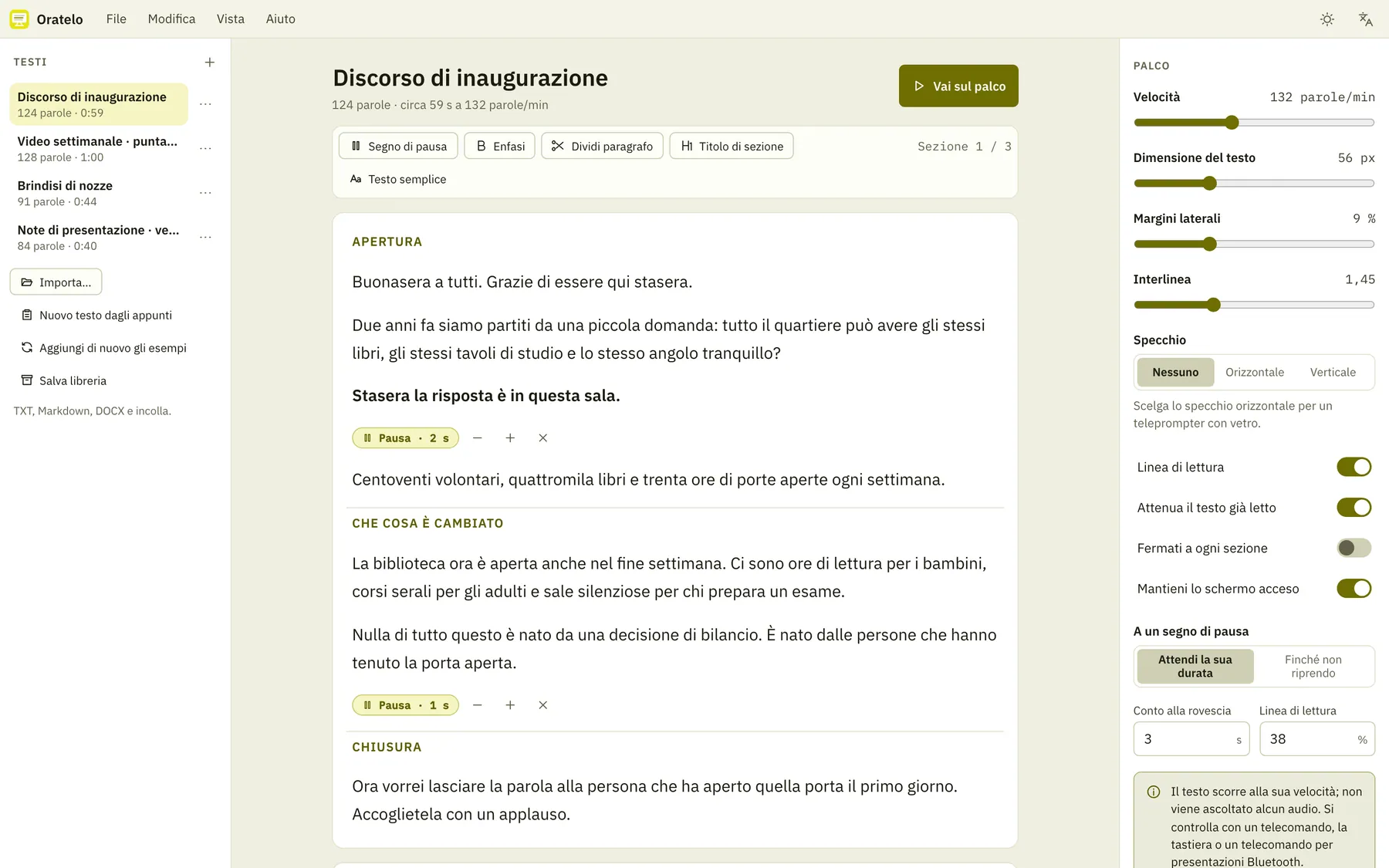This screenshot has width=1389, height=868.
Task: Click the Oratelo app logo icon
Action: point(19,19)
